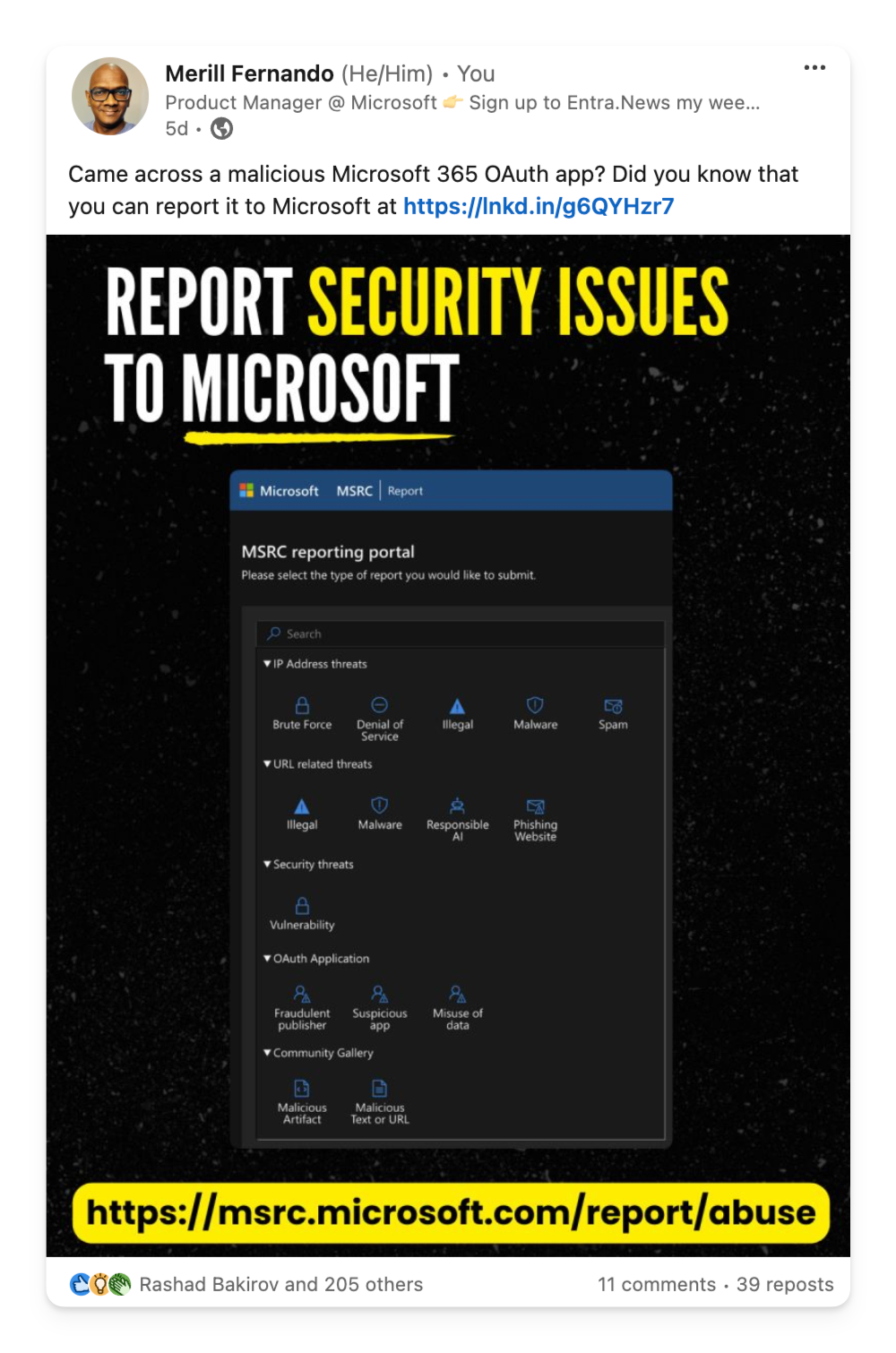Select the Phishing Website report type

[x=535, y=819]
